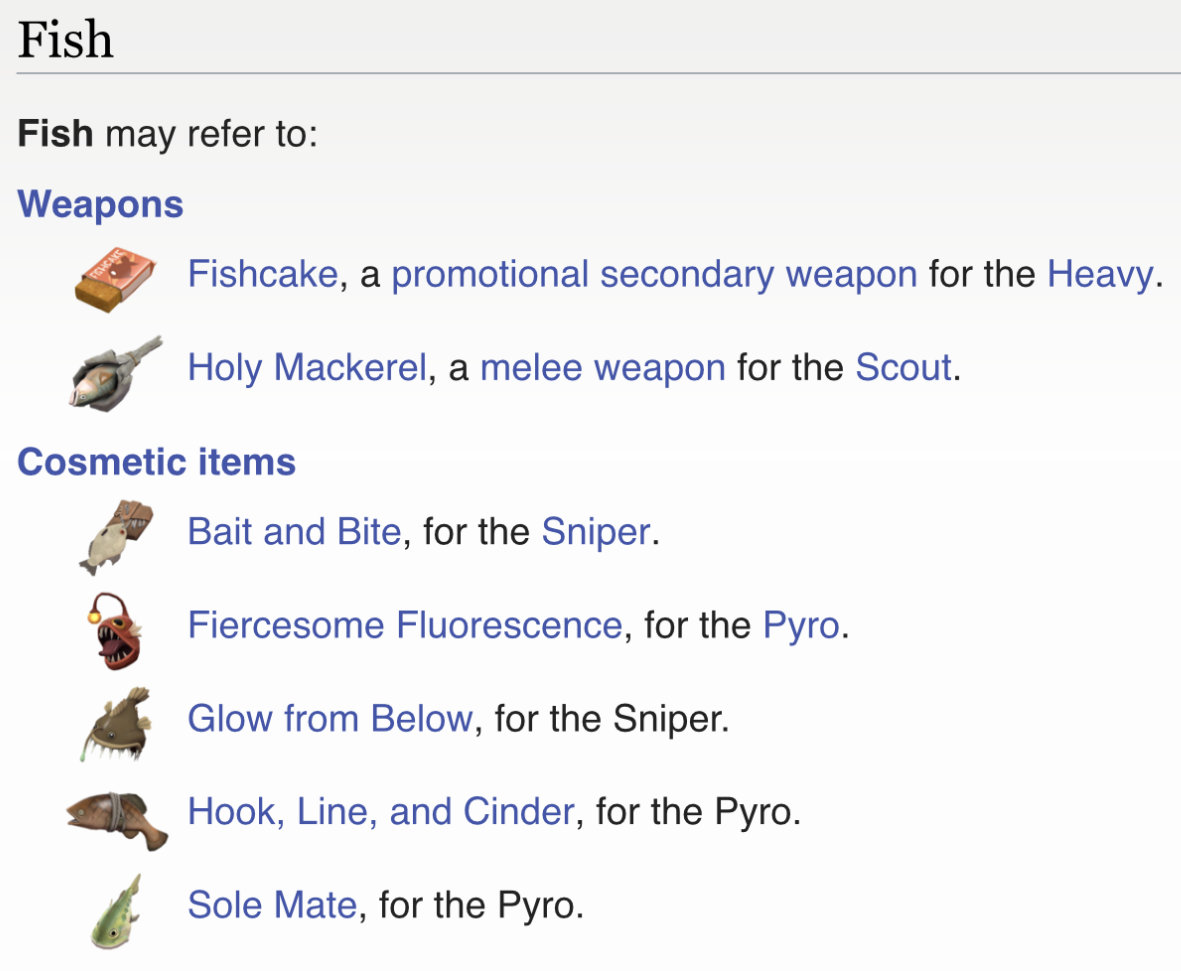Follow the melee weapon link
The height and width of the screenshot is (971, 1181).
tap(603, 368)
